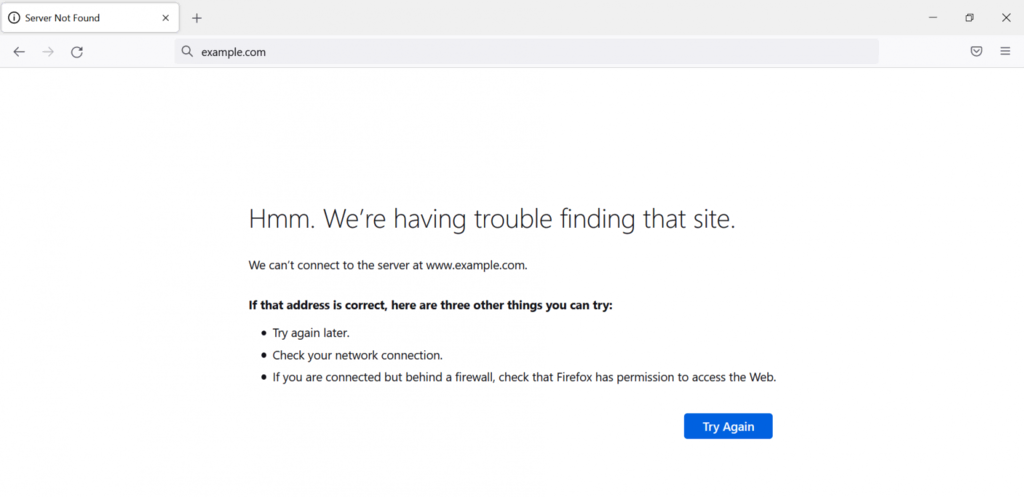Open the Firefox hamburger application menu

(x=1005, y=52)
